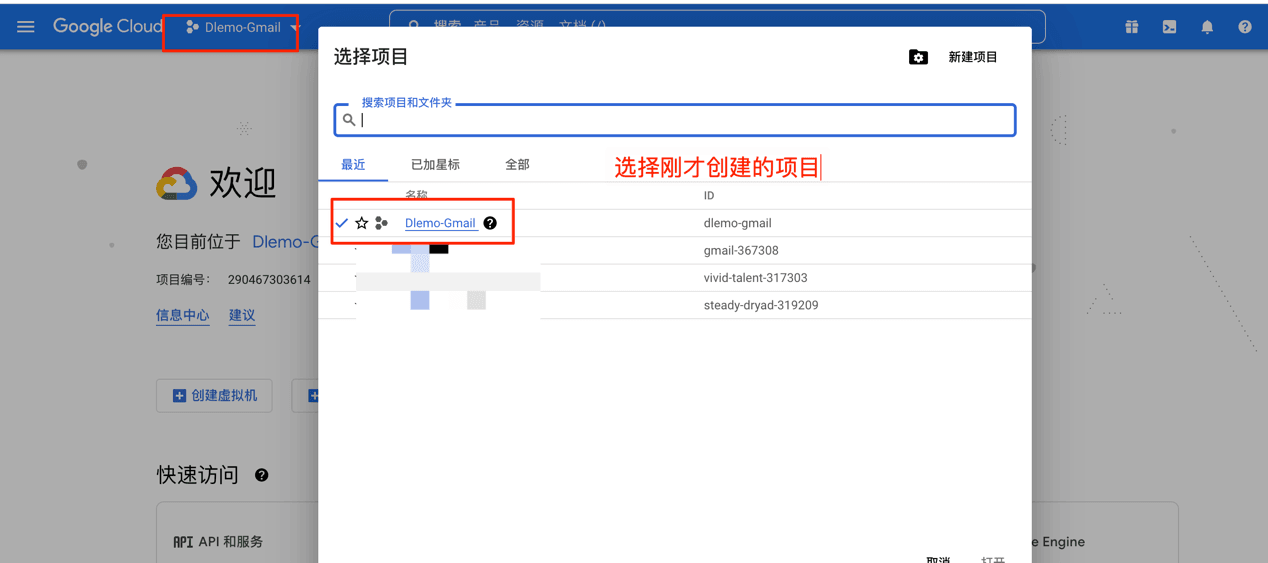Click the 创建虚拟机 button
The image size is (1268, 563).
point(215,396)
